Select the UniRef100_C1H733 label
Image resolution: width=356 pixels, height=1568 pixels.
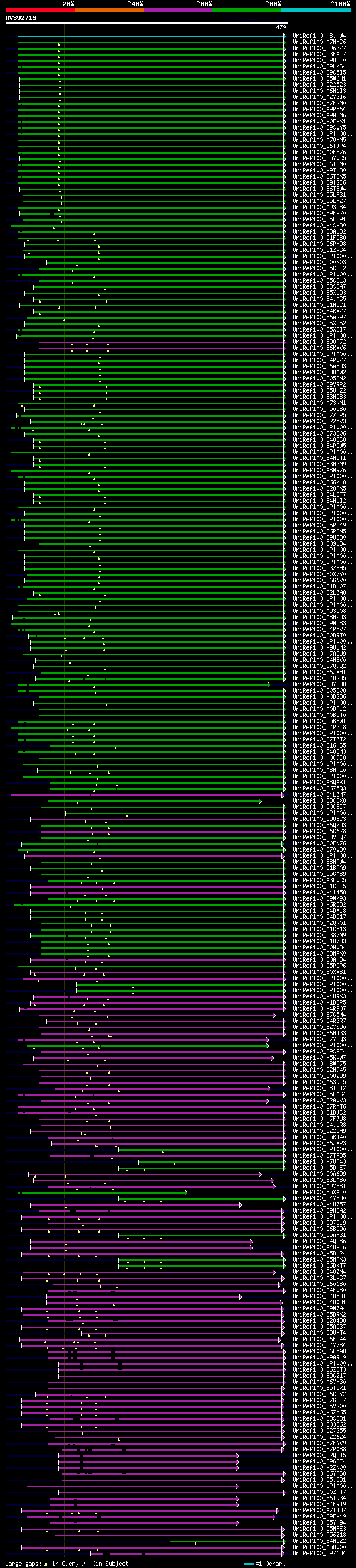[319, 941]
